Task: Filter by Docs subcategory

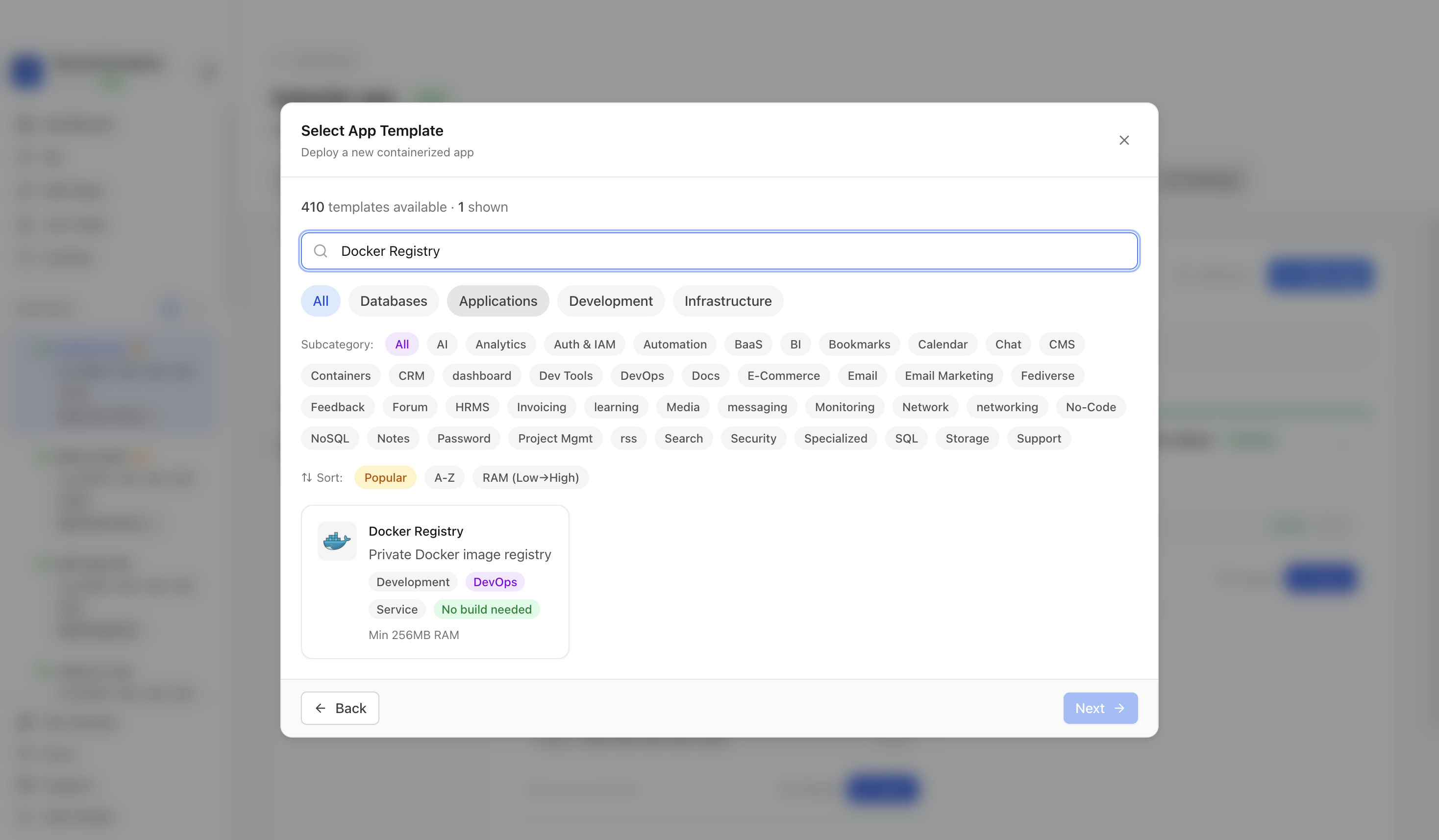Action: pyautogui.click(x=705, y=376)
